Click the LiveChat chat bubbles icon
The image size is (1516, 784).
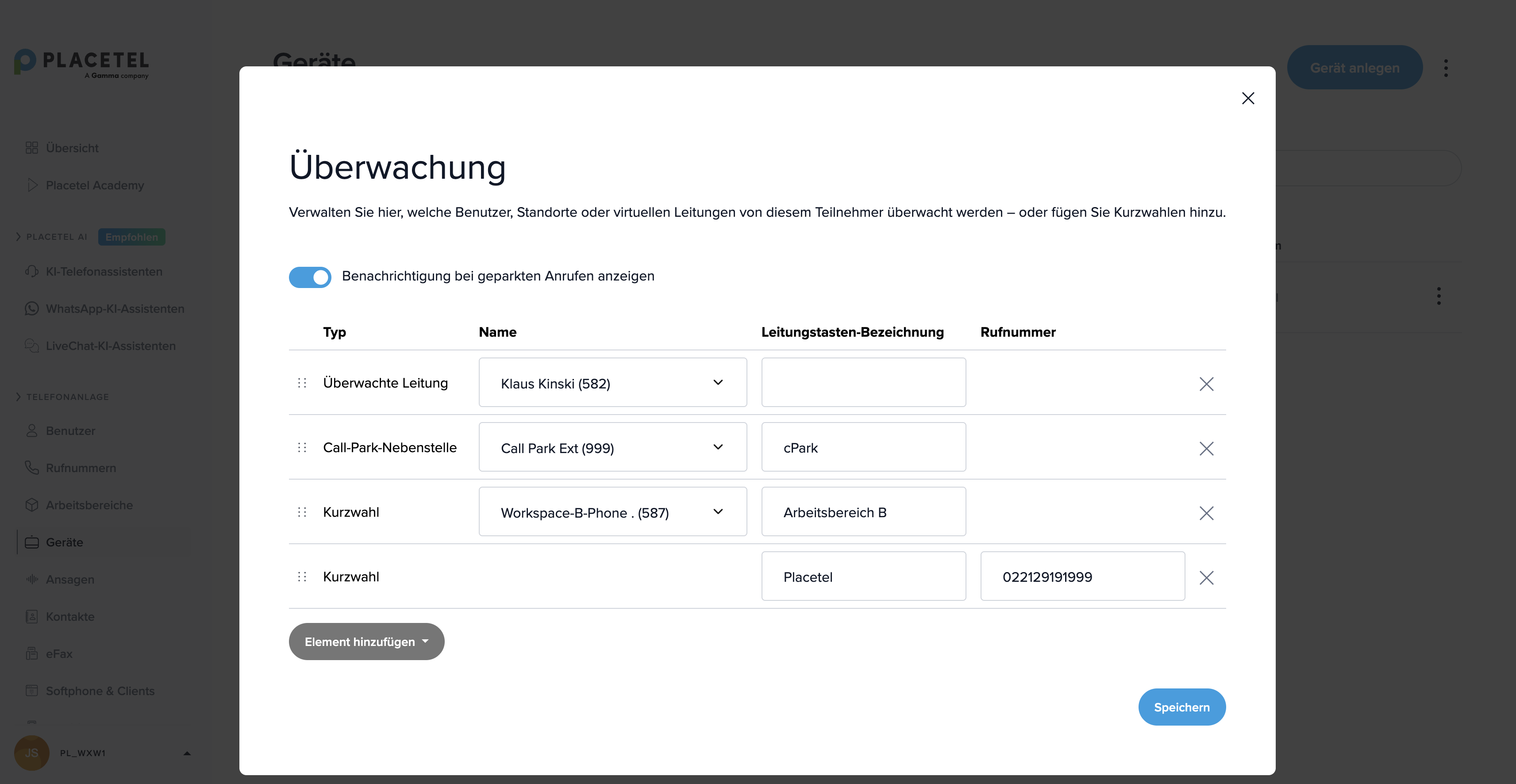(x=32, y=346)
